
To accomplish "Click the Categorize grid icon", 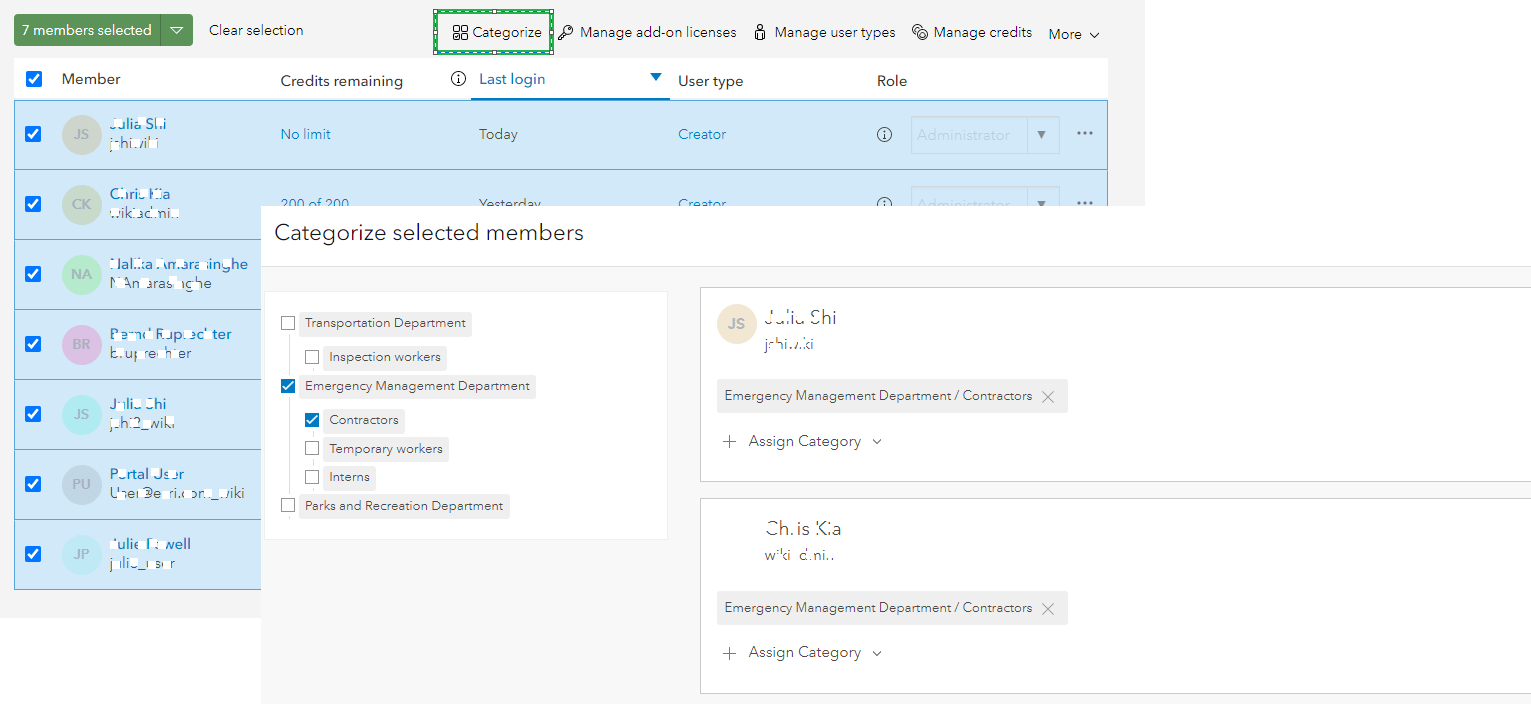I will click(460, 33).
